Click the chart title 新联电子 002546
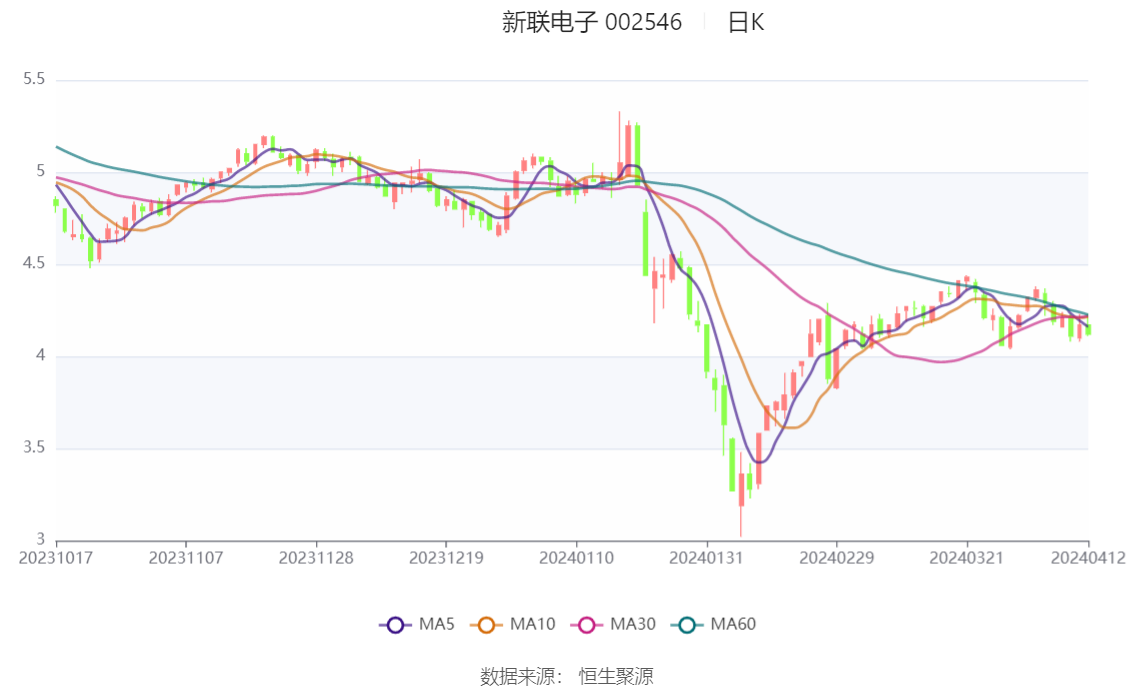The height and width of the screenshot is (689, 1134). pos(592,22)
